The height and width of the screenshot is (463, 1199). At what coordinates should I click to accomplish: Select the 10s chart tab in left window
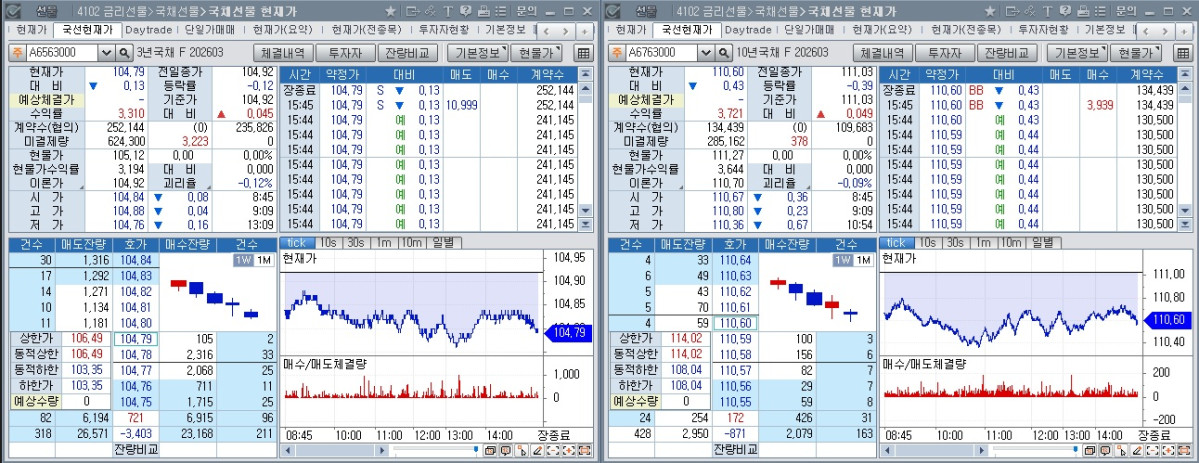click(327, 242)
